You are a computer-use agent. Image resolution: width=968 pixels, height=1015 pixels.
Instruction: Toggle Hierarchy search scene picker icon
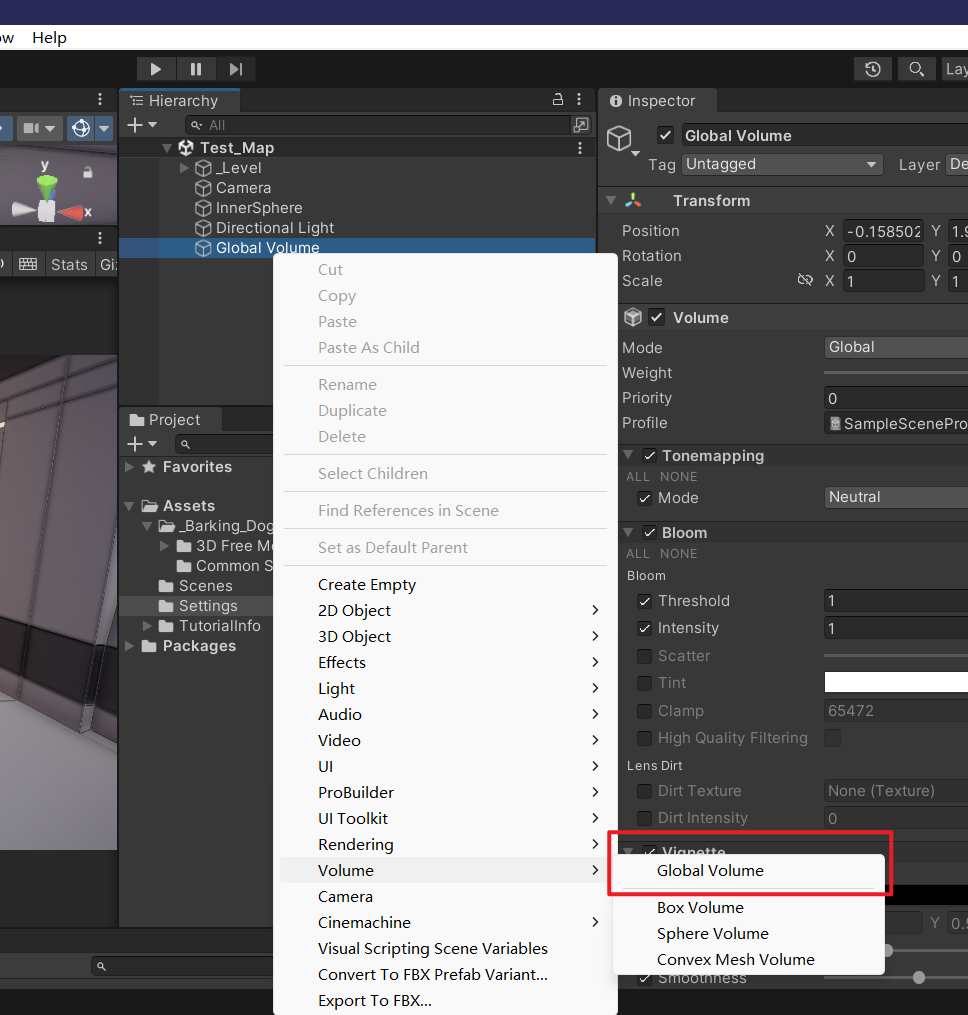[581, 125]
